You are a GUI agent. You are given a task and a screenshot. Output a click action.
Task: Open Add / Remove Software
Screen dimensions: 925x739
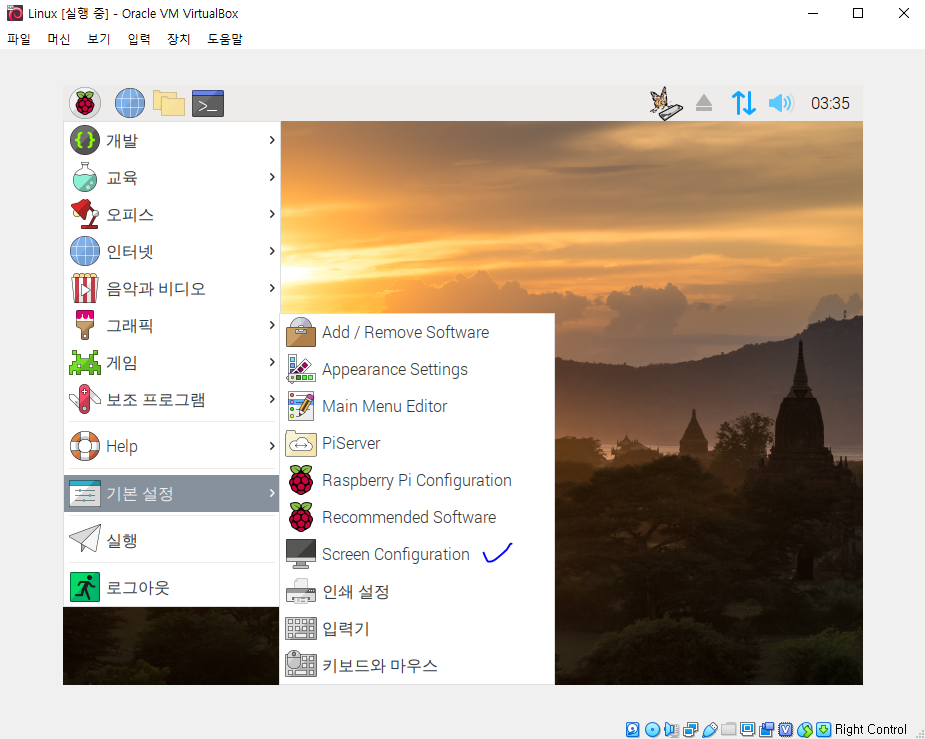pyautogui.click(x=417, y=332)
